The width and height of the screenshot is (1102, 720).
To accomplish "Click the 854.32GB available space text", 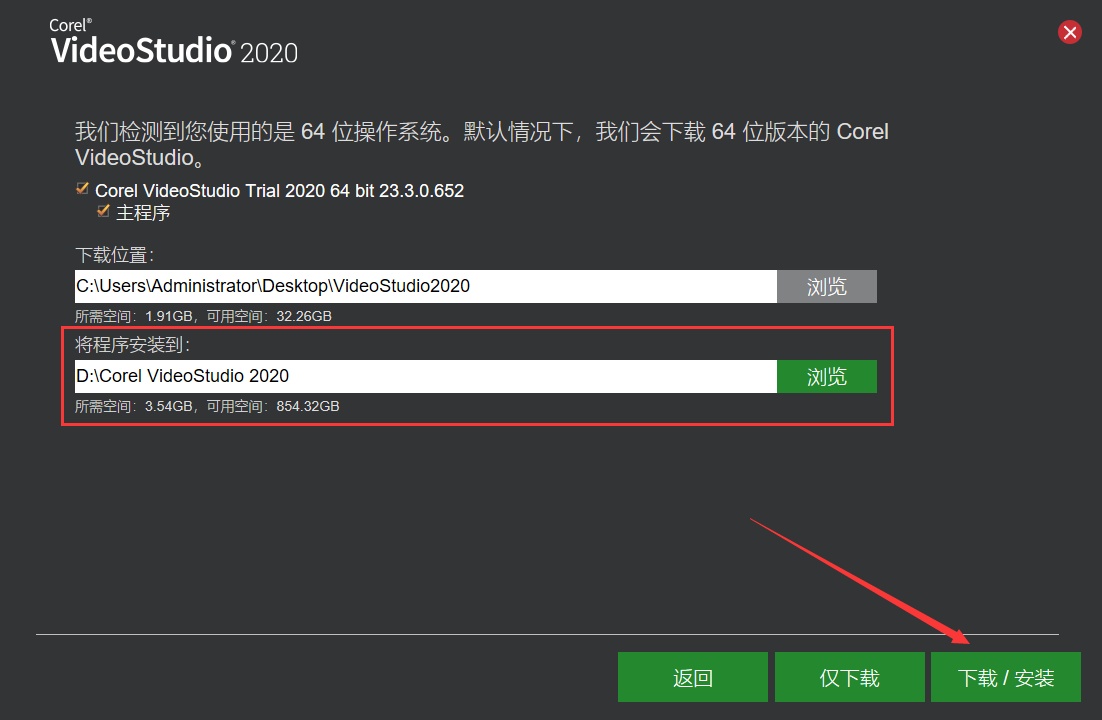I will pyautogui.click(x=306, y=407).
